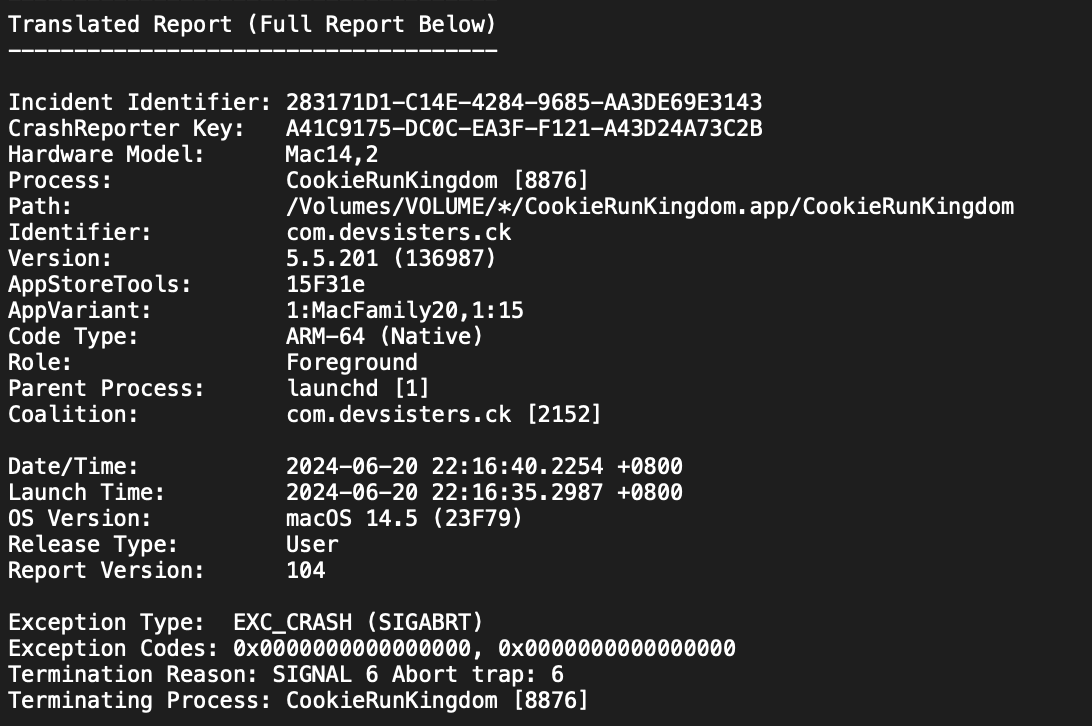Click the Termination Reason line text
Viewport: 1092px width, 726px height.
[x=285, y=674]
